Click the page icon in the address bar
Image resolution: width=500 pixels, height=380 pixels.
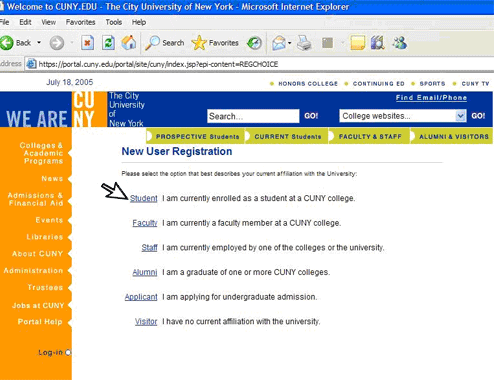31,64
